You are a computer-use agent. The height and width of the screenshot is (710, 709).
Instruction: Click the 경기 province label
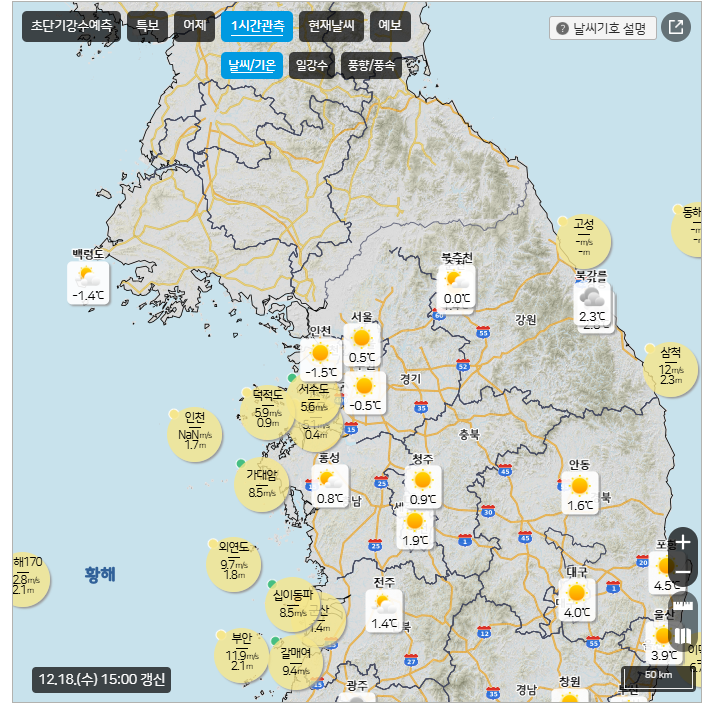click(410, 379)
